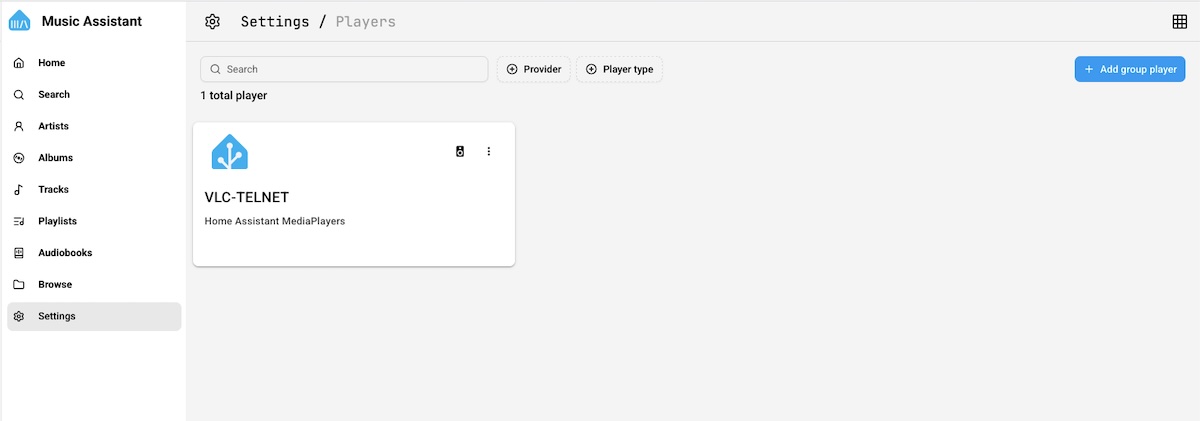Open the three-dot menu on VLC-TELNET card
This screenshot has width=1200, height=421.
click(489, 152)
